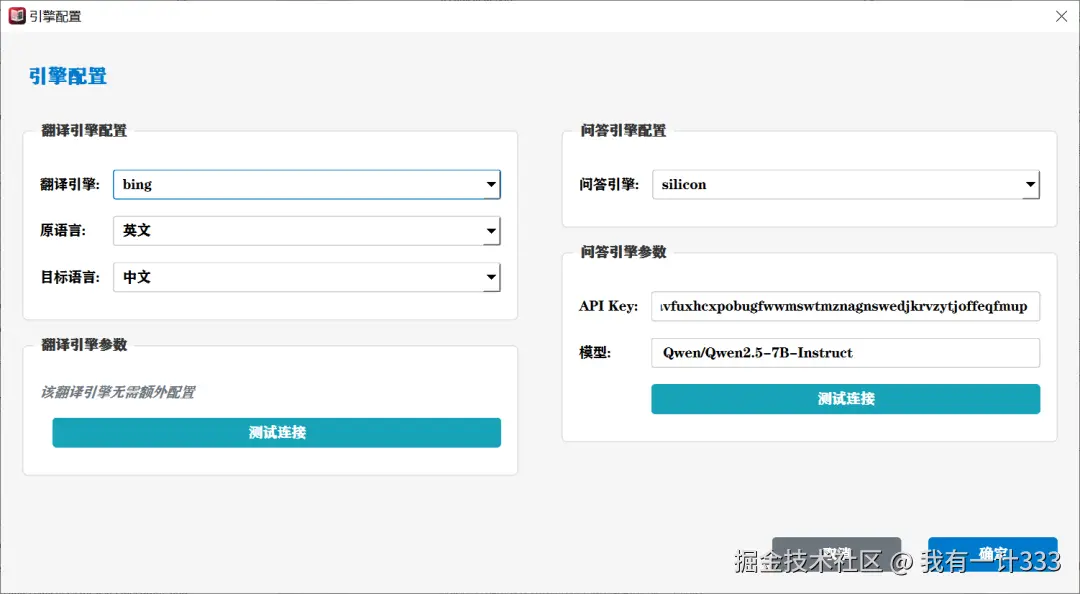Image resolution: width=1080 pixels, height=594 pixels.
Task: Open the 原语言 dropdown showing 英文
Action: click(307, 231)
